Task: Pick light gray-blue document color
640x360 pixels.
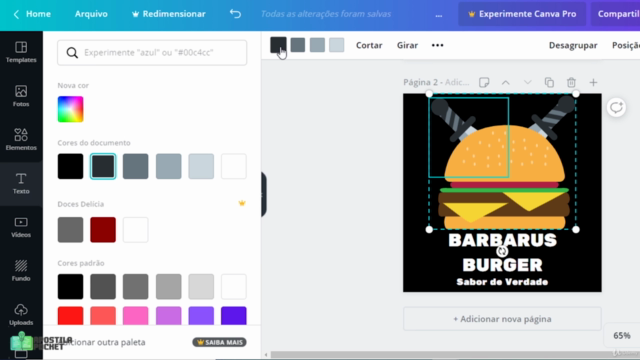Action: coord(201,166)
